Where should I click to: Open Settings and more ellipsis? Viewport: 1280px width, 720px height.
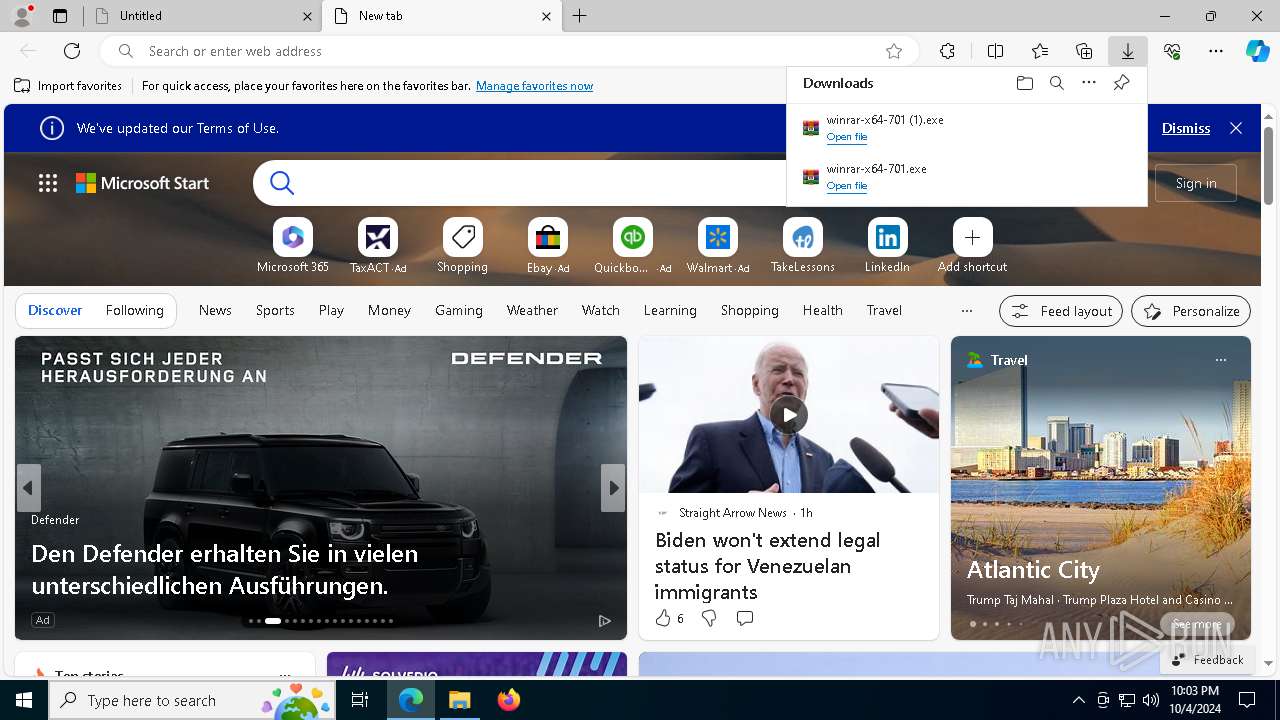pyautogui.click(x=1216, y=51)
